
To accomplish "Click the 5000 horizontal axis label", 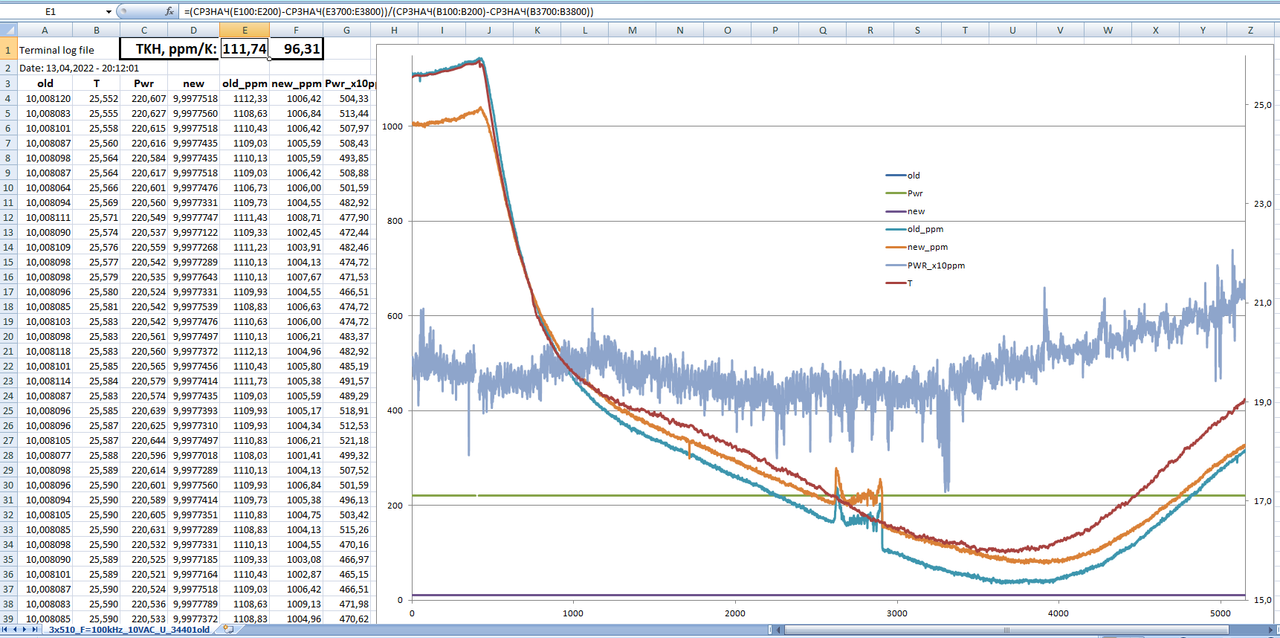I will click(1220, 613).
